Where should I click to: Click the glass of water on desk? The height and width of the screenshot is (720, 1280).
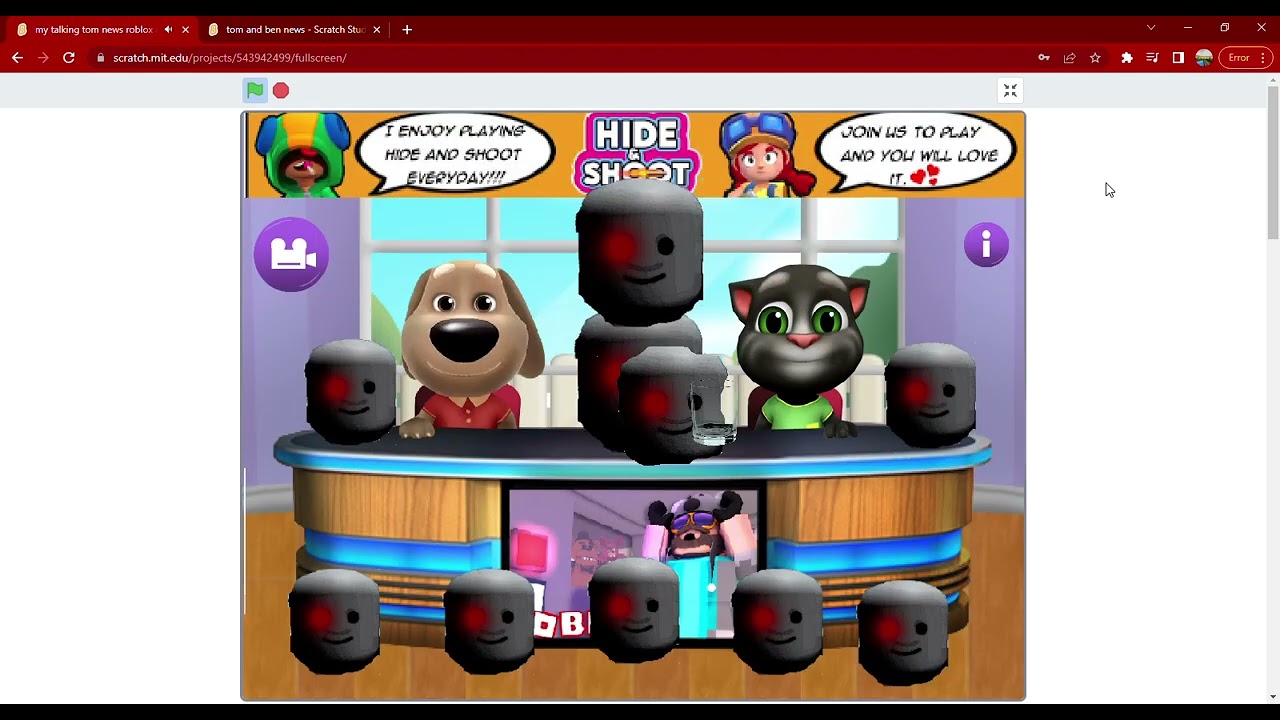click(x=714, y=411)
